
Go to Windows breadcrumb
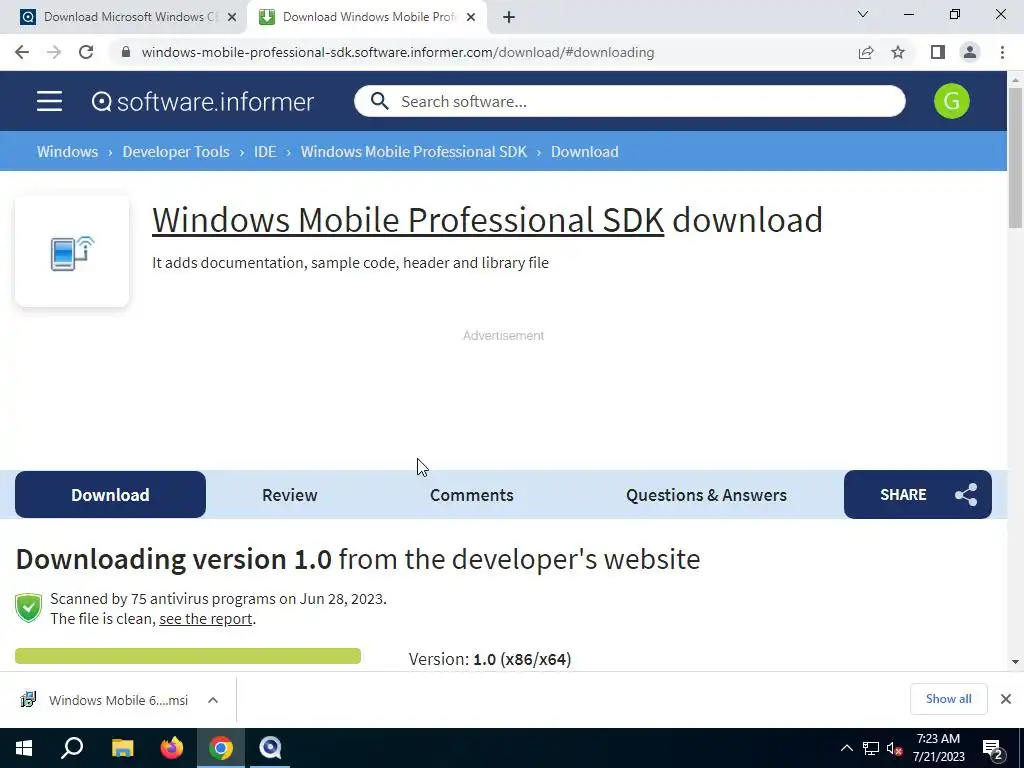pos(67,152)
